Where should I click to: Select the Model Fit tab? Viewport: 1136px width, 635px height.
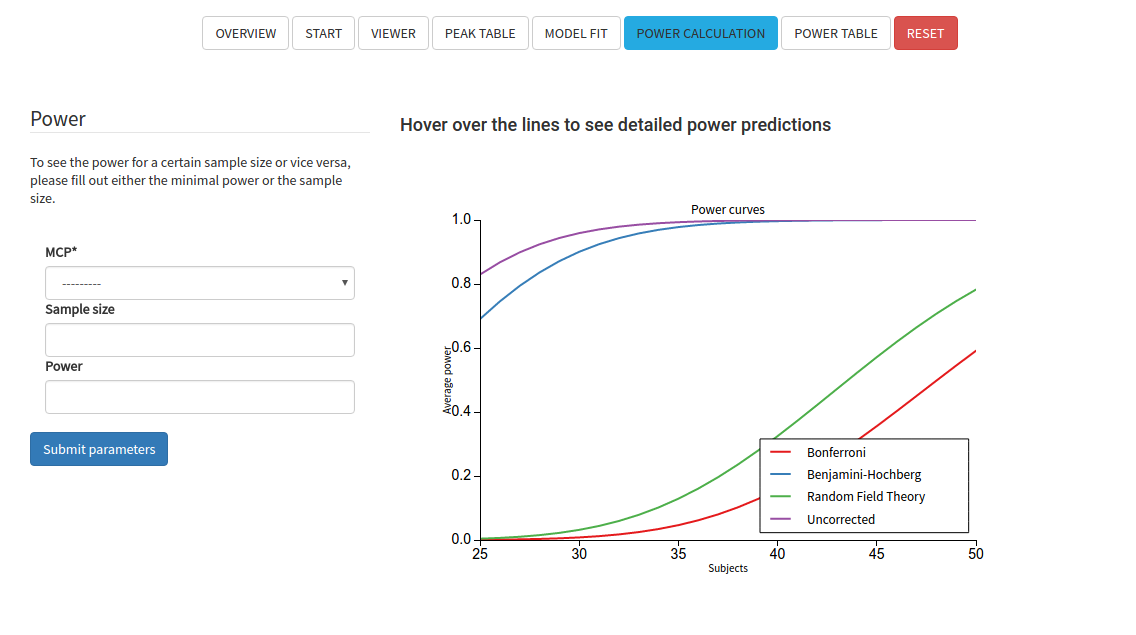tap(576, 33)
